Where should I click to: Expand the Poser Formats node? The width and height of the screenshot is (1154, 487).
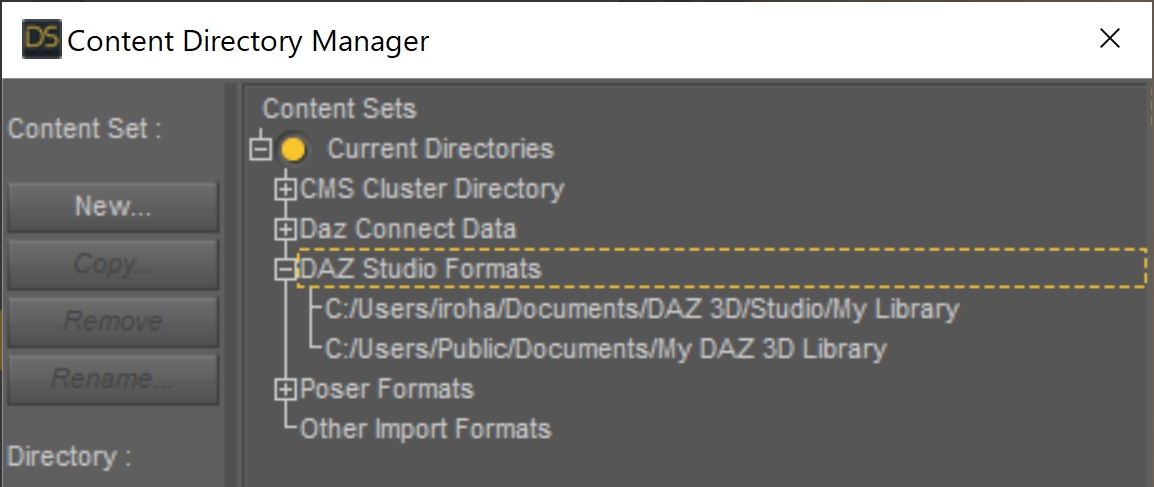click(285, 389)
